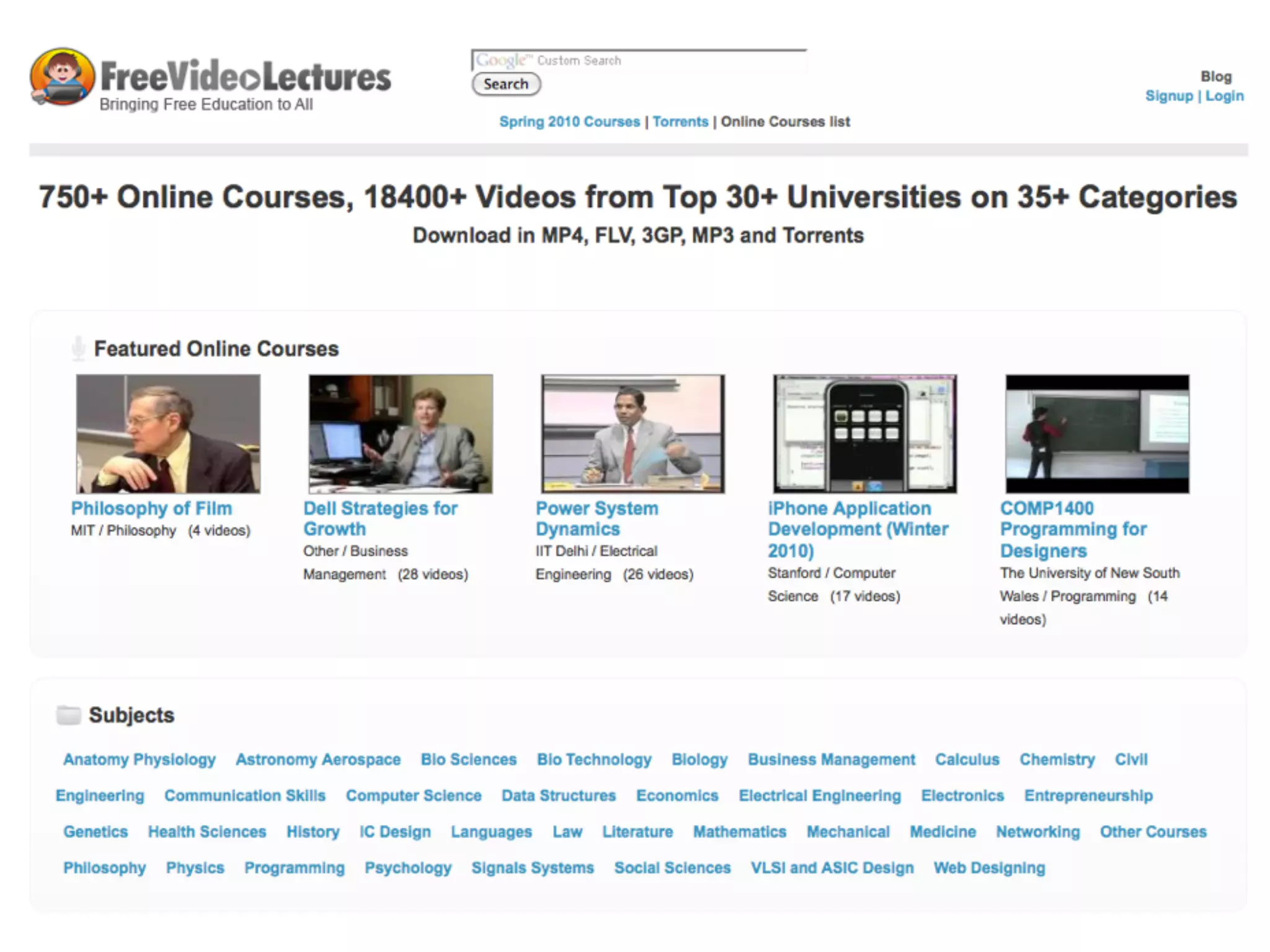1270x952 pixels.
Task: Open the Power System Dynamics thumbnail
Action: [633, 434]
